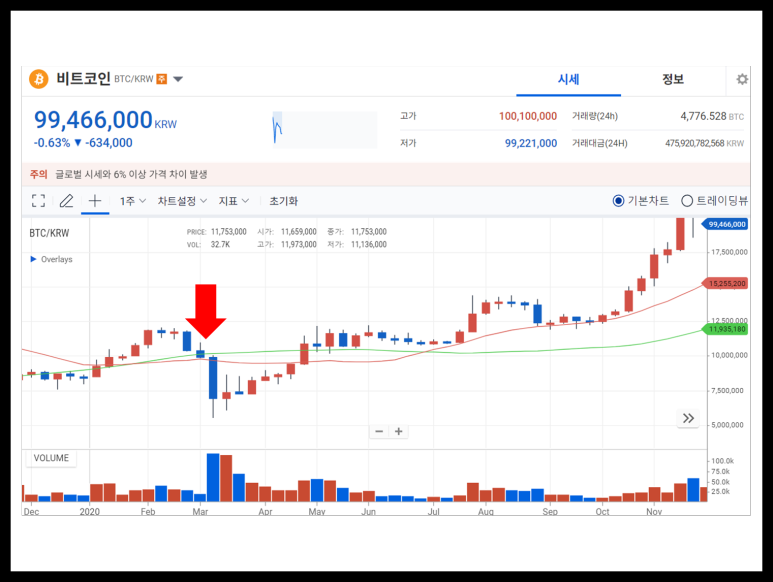This screenshot has height=582, width=773.
Task: Click the Mar label on time axis
Action: [x=200, y=512]
